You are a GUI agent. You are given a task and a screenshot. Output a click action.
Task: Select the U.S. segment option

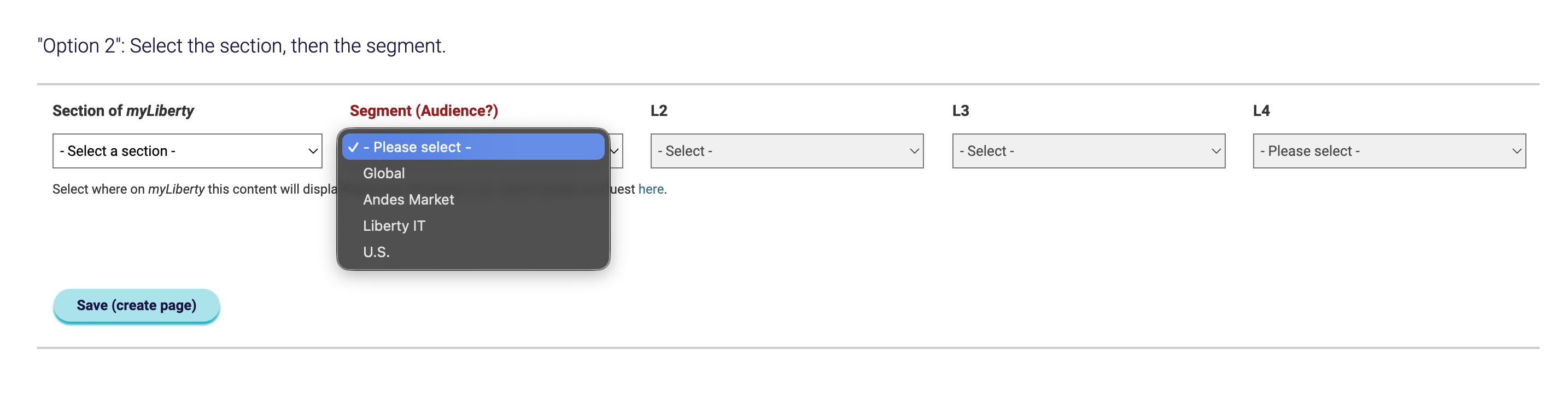(473, 252)
